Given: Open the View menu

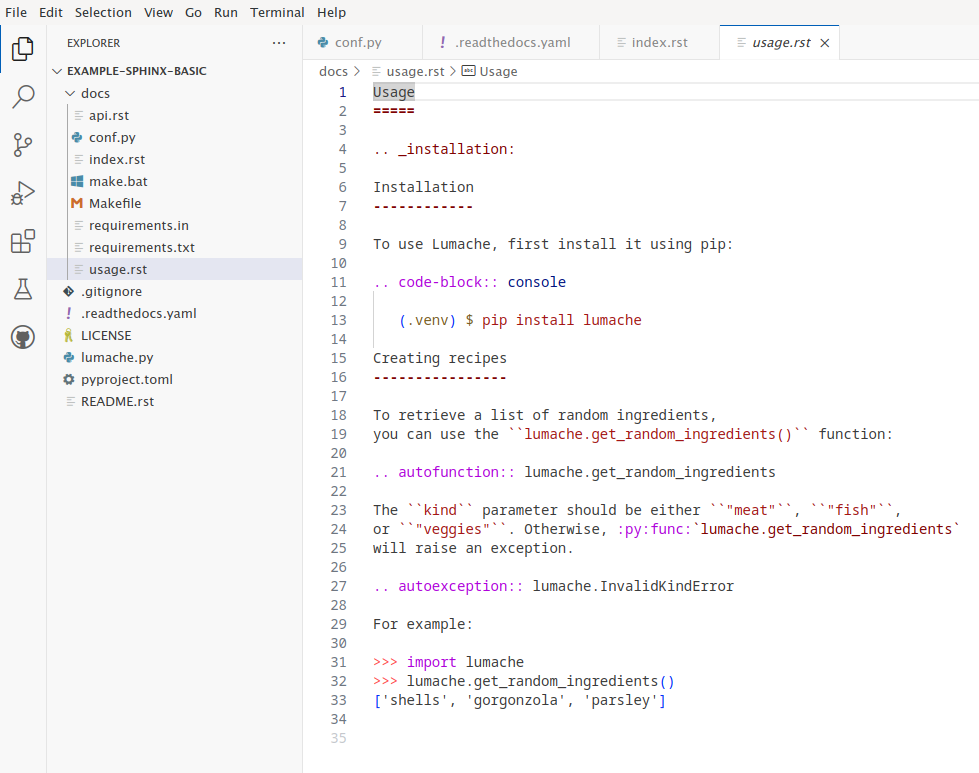Looking at the screenshot, I should 158,12.
